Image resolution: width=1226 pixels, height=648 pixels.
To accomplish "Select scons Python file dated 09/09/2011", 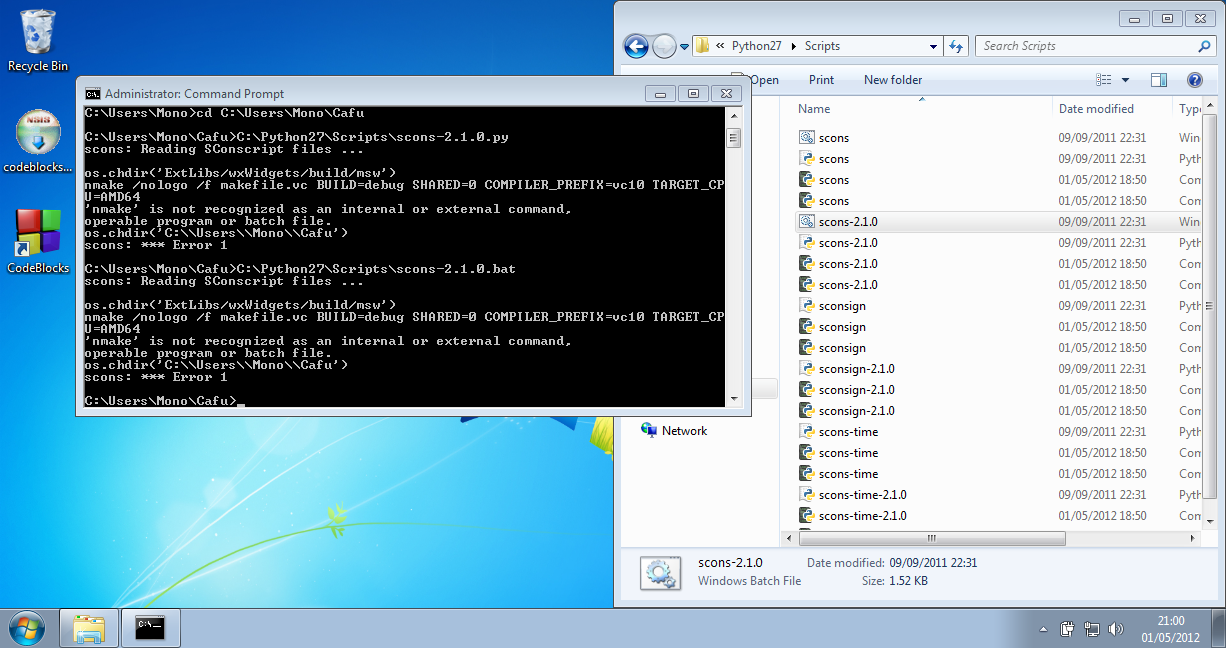I will click(x=833, y=159).
